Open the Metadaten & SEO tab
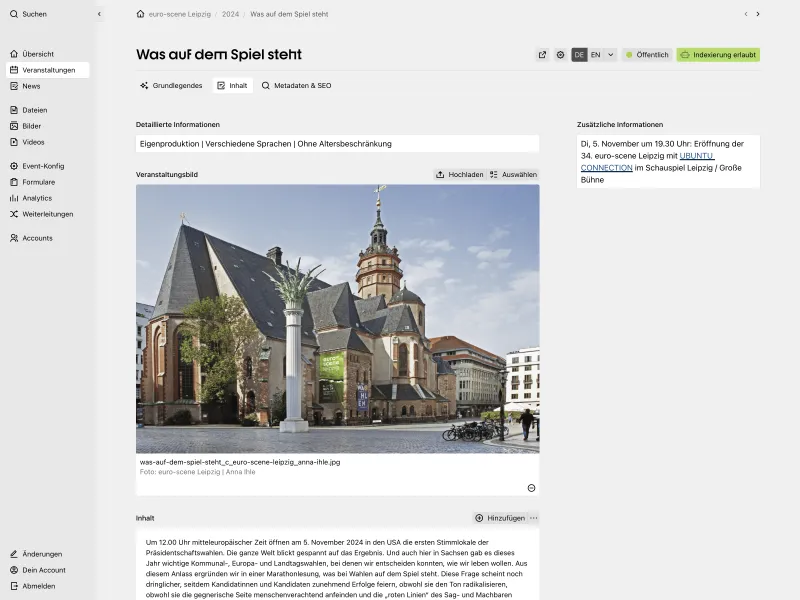The width and height of the screenshot is (800, 600). tap(295, 86)
